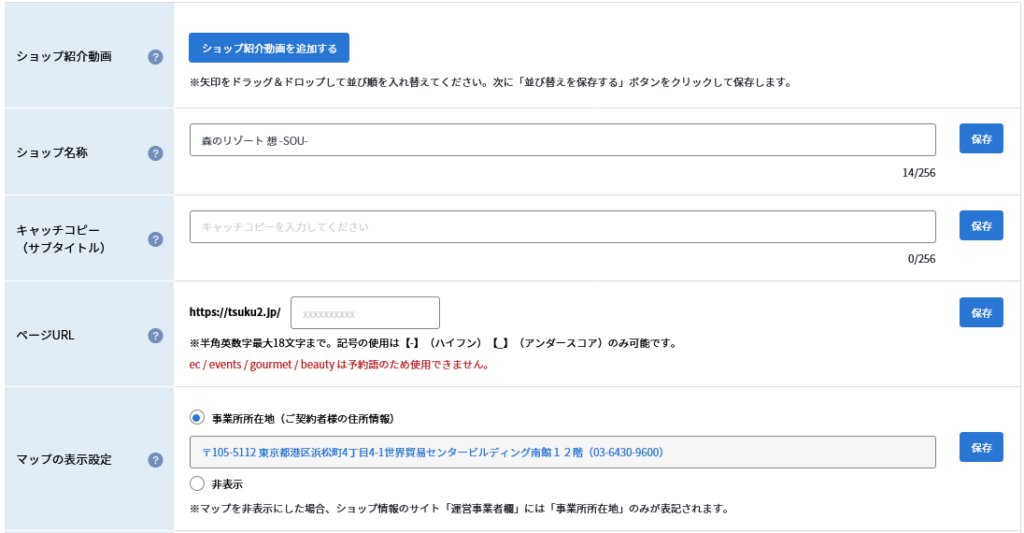
Task: Click the 14/256 character counter
Action: tap(918, 173)
